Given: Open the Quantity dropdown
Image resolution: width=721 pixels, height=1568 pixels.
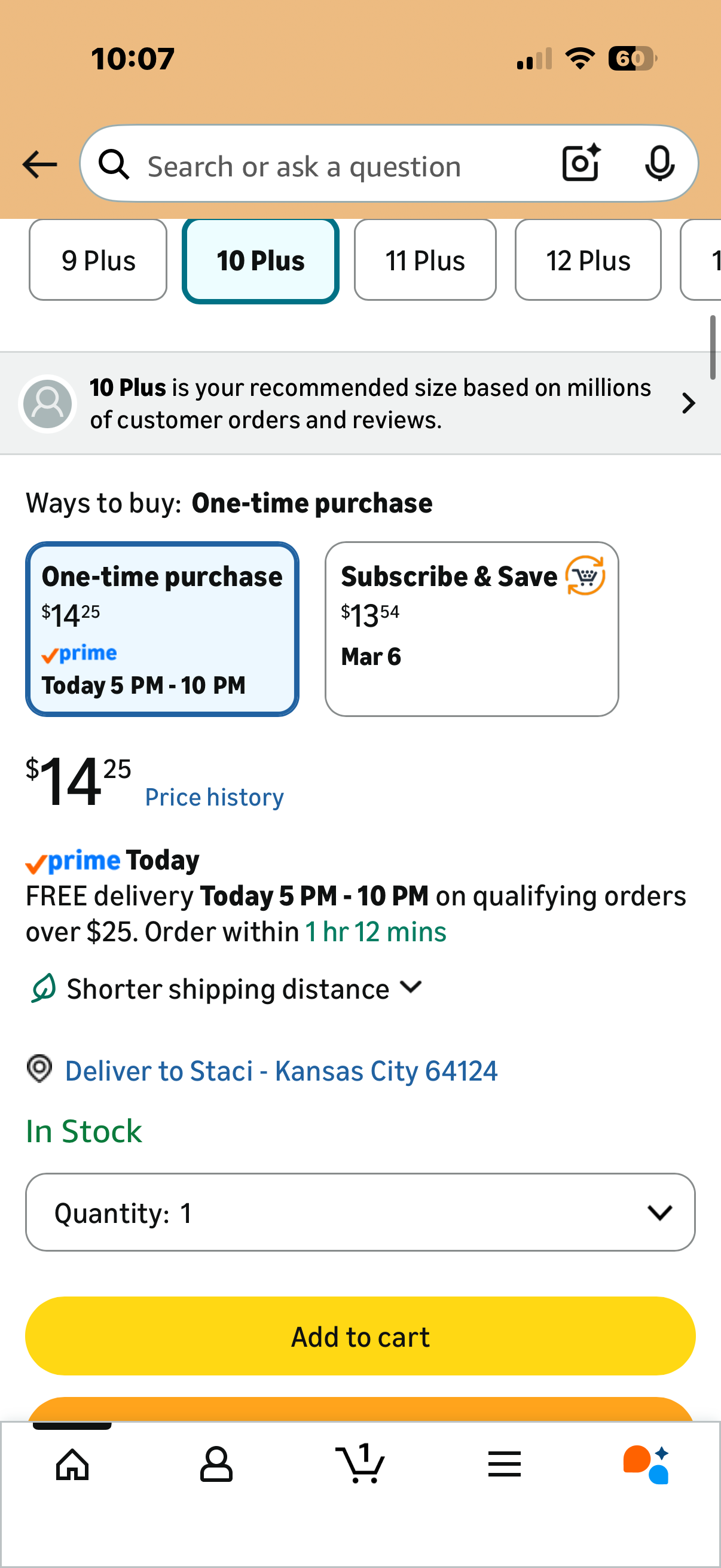Looking at the screenshot, I should [360, 1213].
